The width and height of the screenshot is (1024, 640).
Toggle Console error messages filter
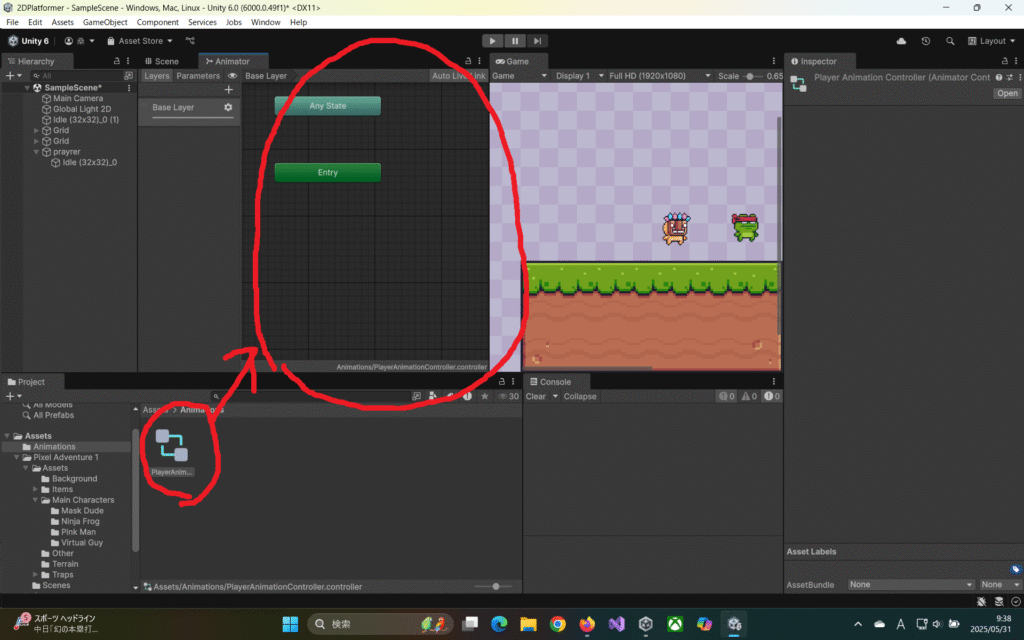click(x=772, y=396)
